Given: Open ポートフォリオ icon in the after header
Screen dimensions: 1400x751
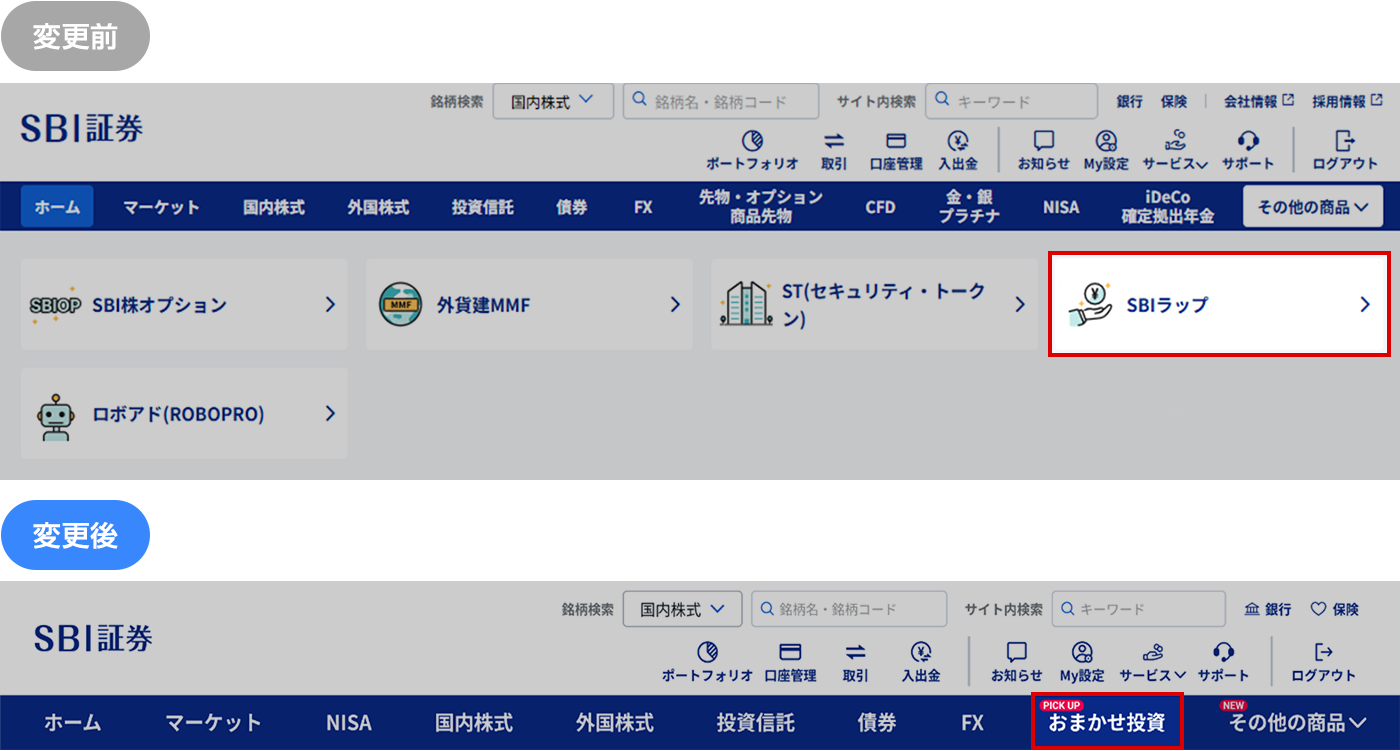Looking at the screenshot, I should point(707,663).
